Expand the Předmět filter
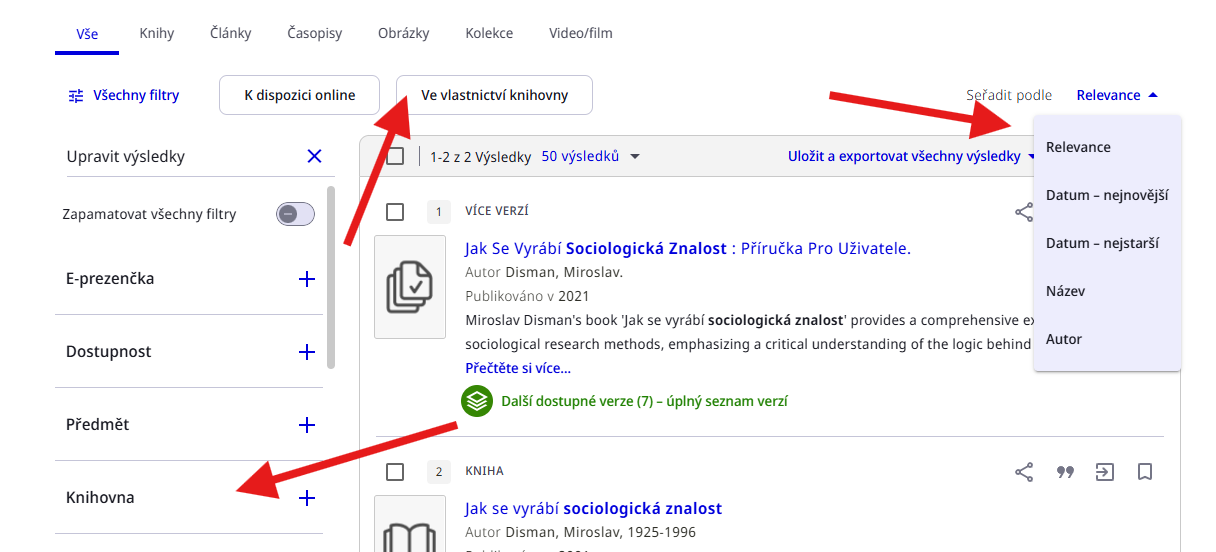The image size is (1216, 552). tap(307, 425)
